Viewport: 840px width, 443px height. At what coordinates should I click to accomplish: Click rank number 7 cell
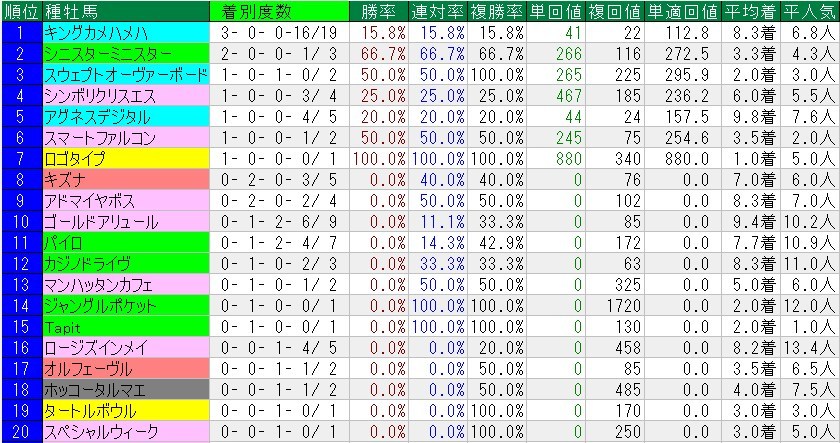pyautogui.click(x=21, y=159)
